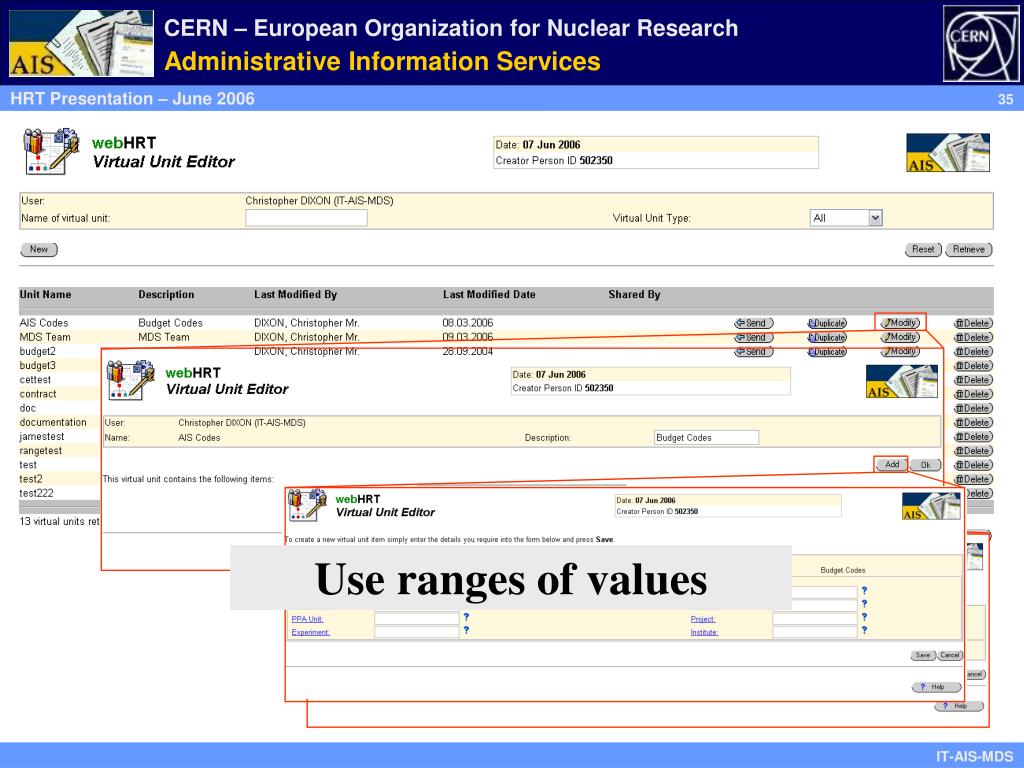Delete the MDS Team virtual unit
This screenshot has width=1024, height=768.
pyautogui.click(x=973, y=338)
